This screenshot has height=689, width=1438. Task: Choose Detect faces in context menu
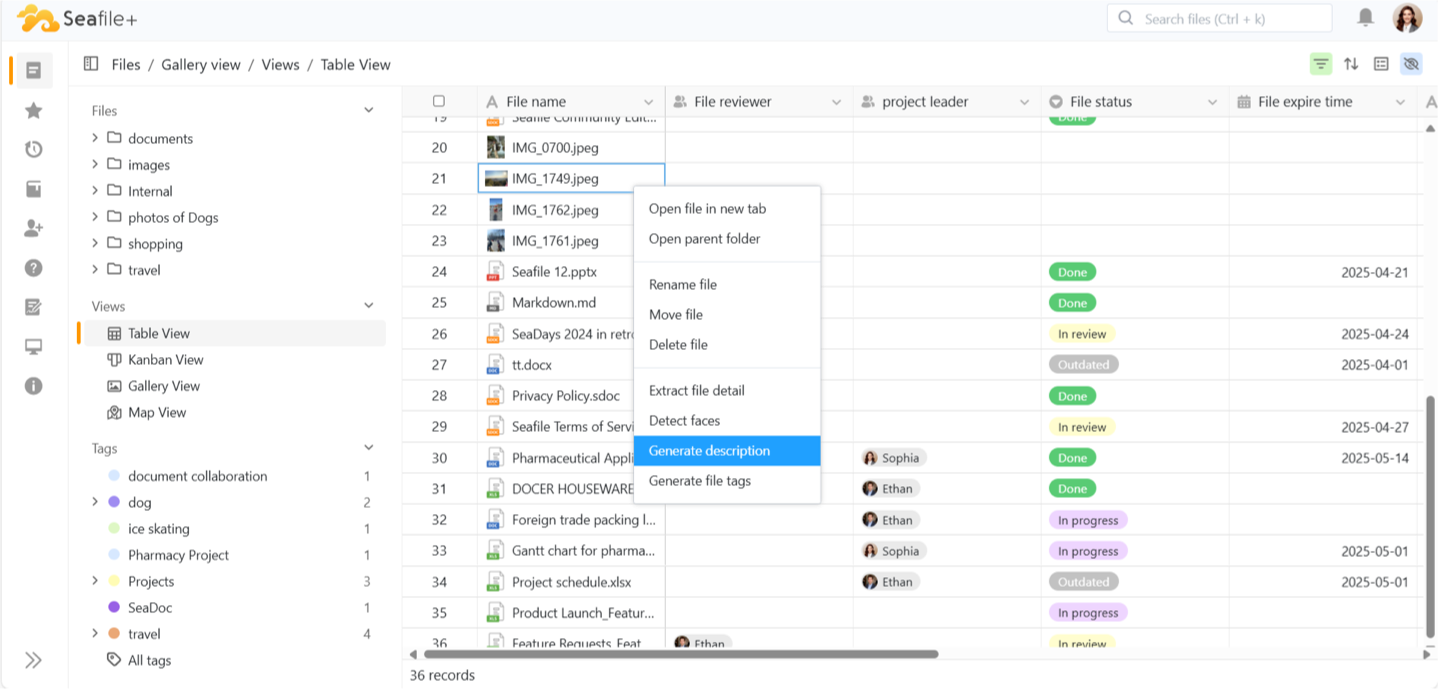click(x=684, y=421)
